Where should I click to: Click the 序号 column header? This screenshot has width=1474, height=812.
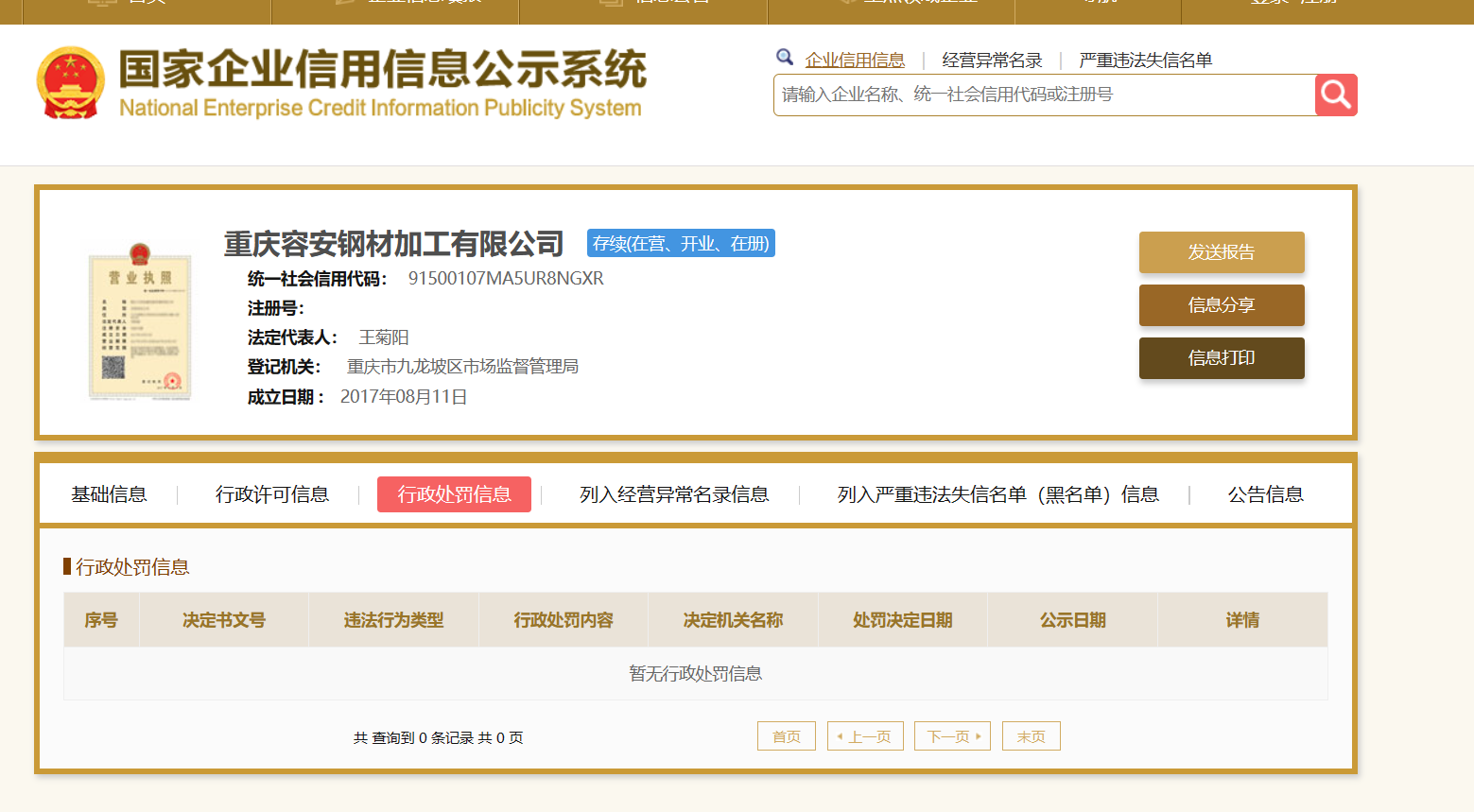[x=101, y=620]
